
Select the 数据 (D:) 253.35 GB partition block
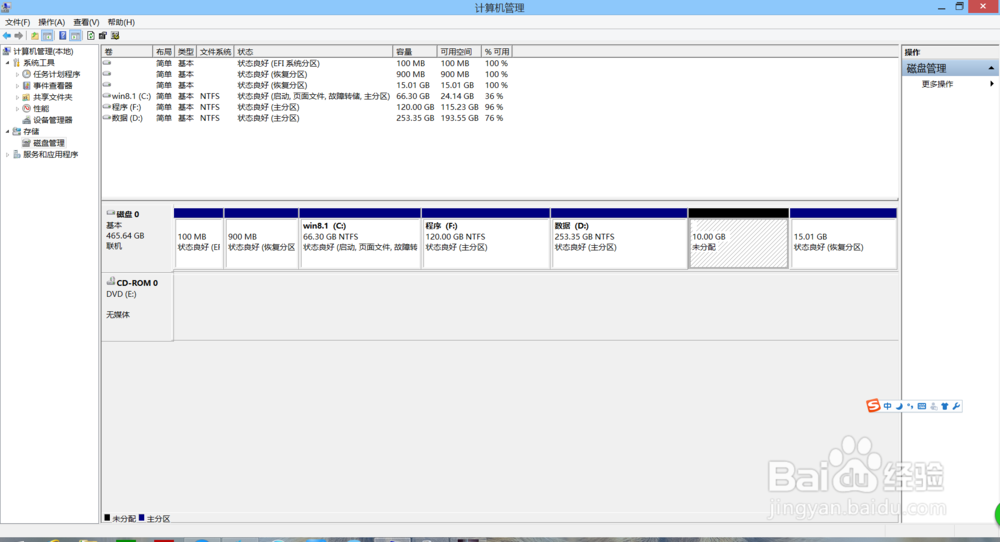pyautogui.click(x=619, y=238)
